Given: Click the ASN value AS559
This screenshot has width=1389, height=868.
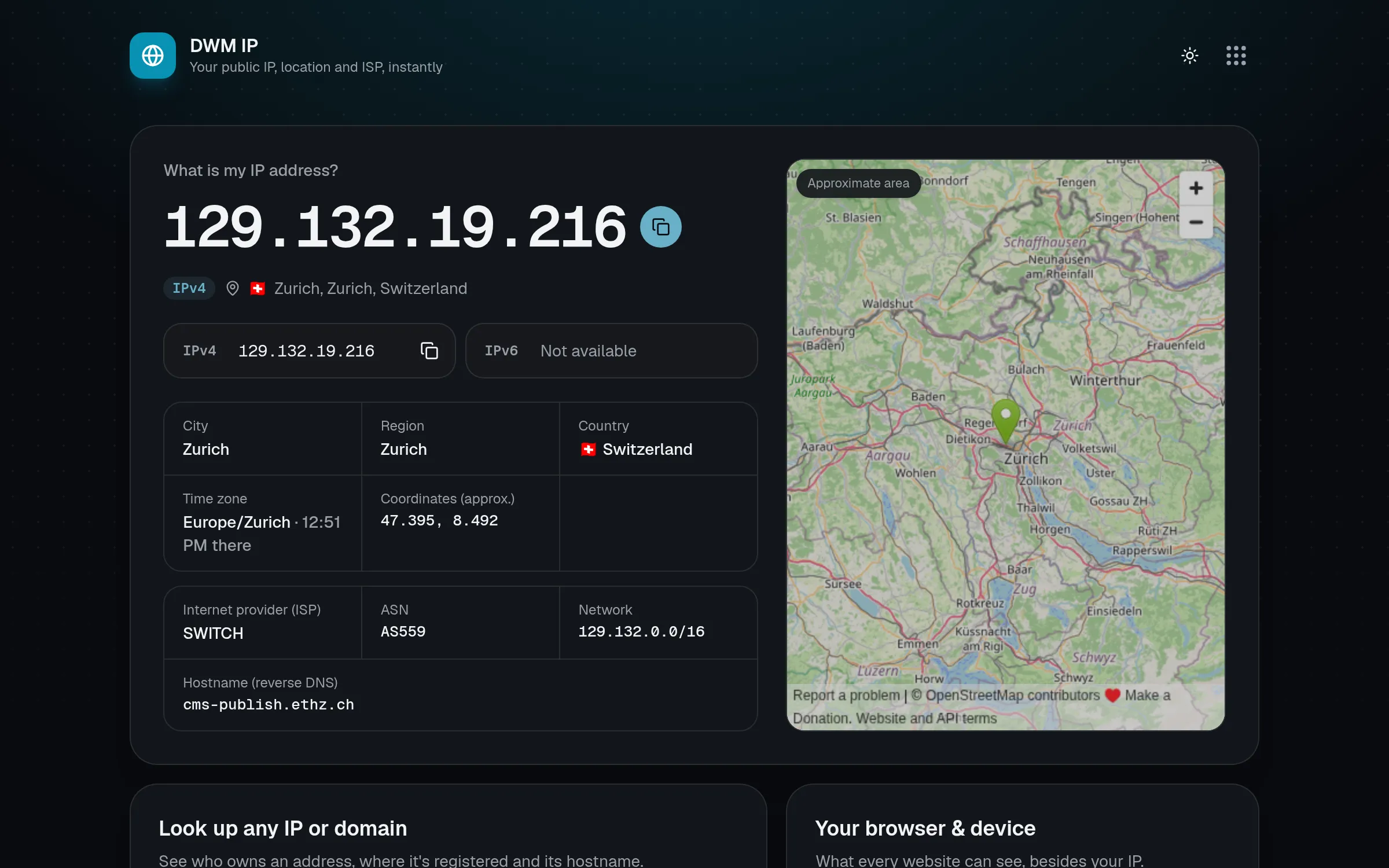Looking at the screenshot, I should [403, 632].
